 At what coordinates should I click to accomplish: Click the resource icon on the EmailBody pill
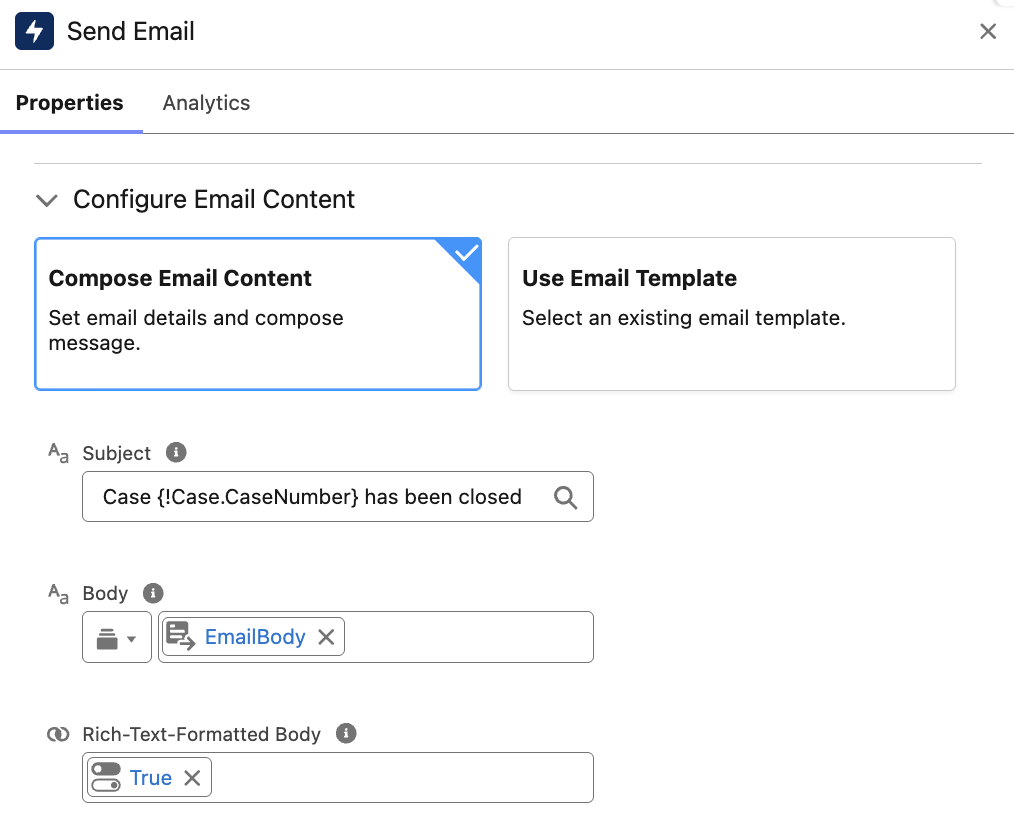[x=178, y=636]
